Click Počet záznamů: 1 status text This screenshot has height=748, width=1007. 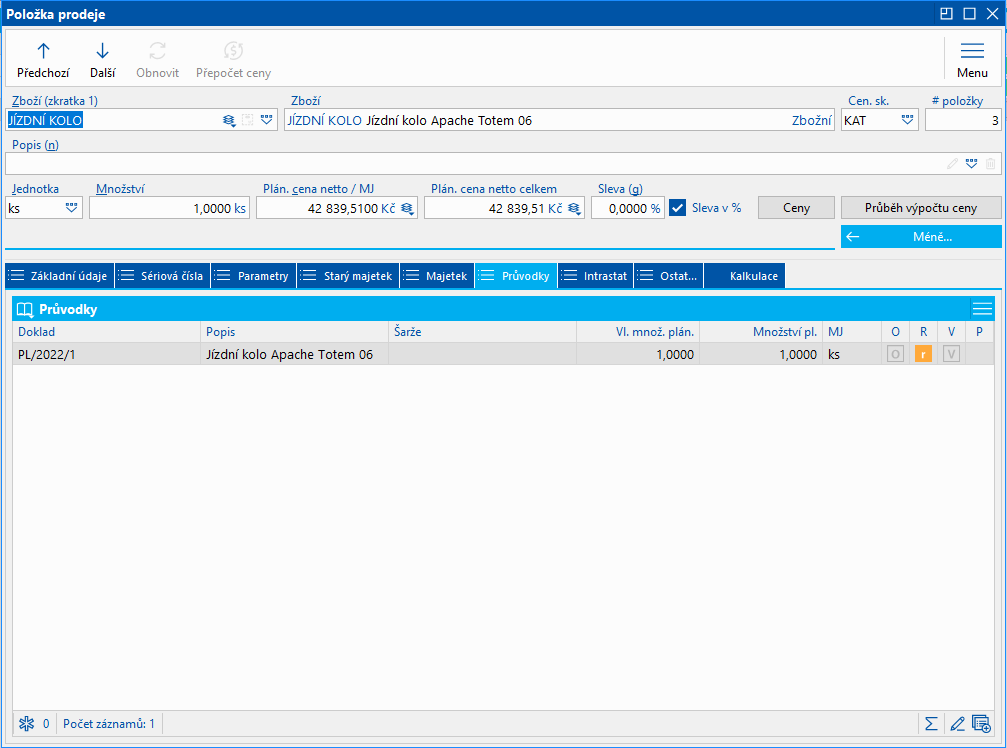[109, 724]
